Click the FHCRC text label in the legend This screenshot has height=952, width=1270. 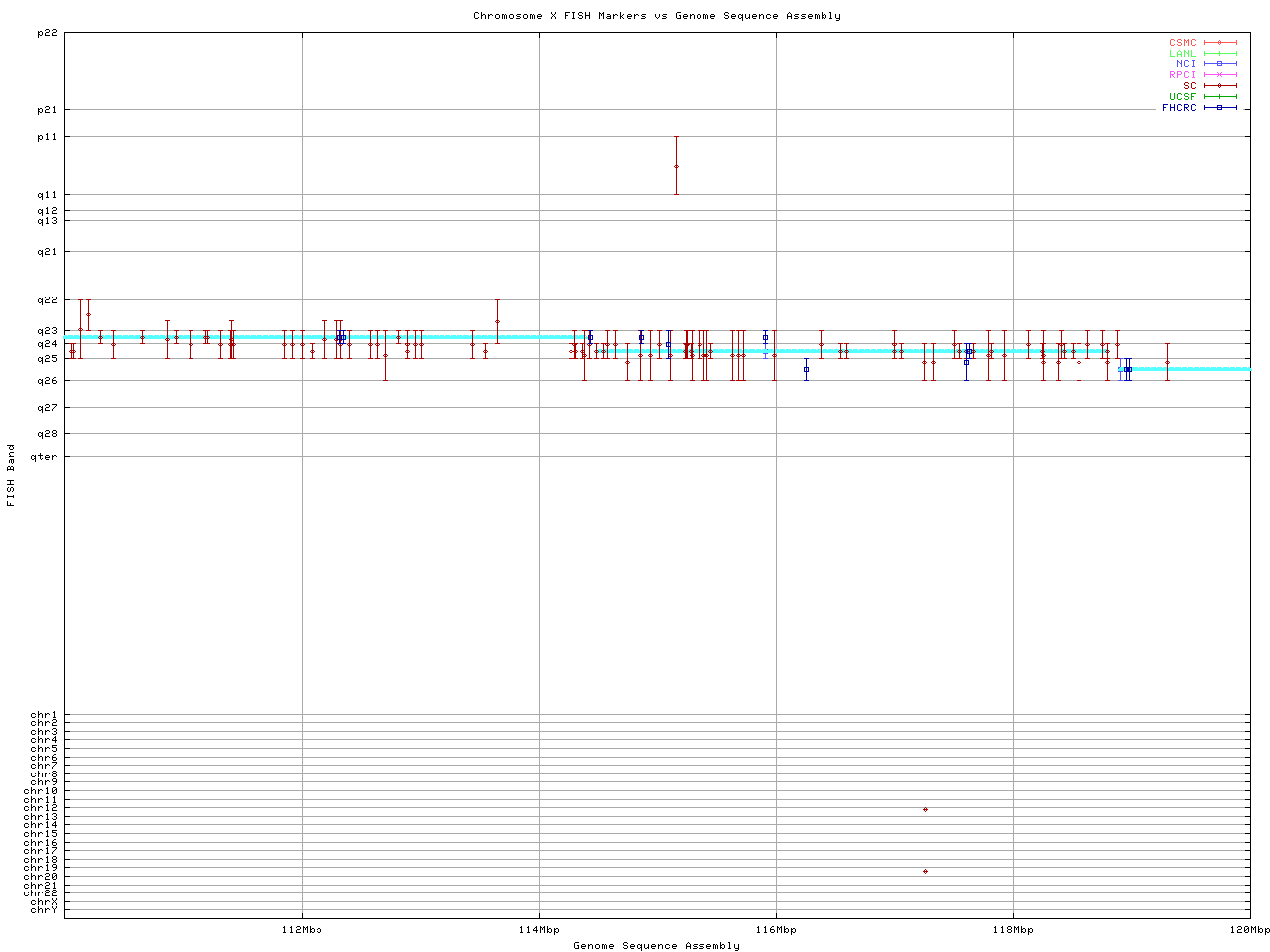tap(1179, 108)
